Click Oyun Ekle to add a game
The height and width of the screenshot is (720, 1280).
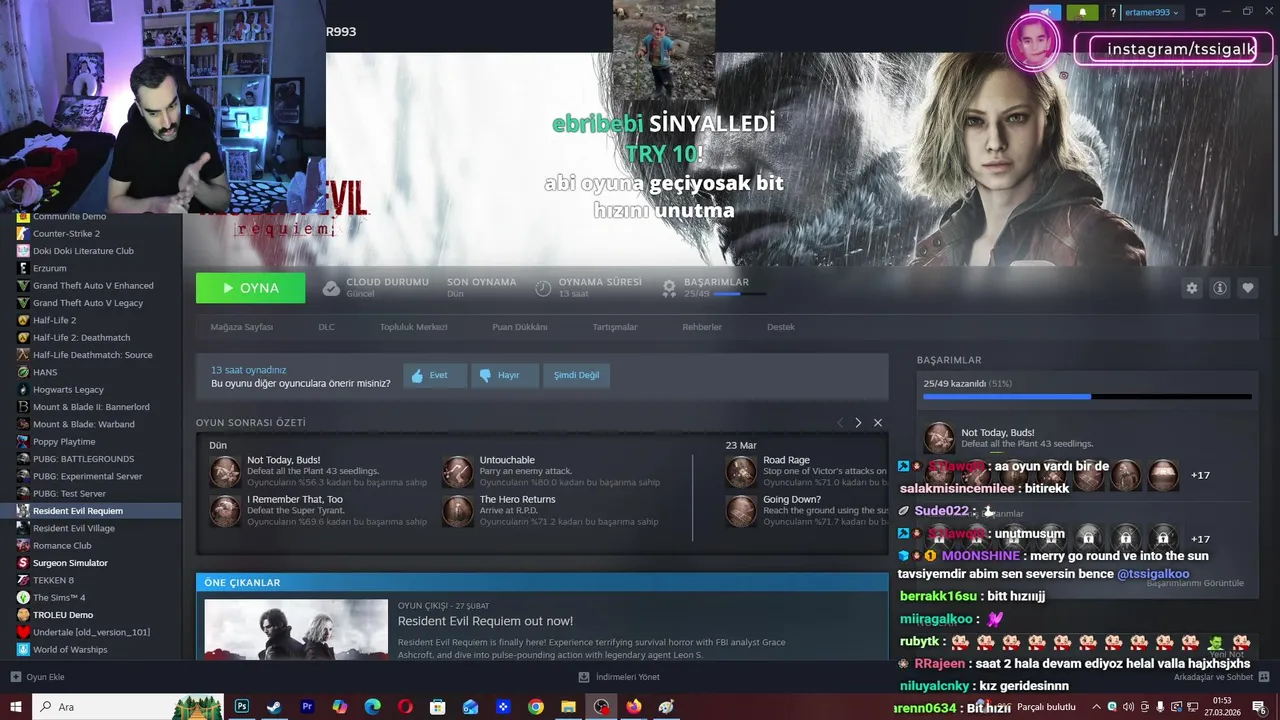click(38, 677)
